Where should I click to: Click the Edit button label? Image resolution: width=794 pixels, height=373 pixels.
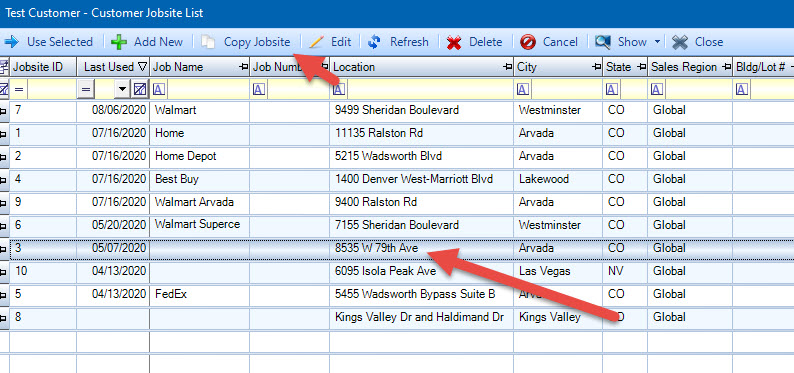(x=341, y=42)
